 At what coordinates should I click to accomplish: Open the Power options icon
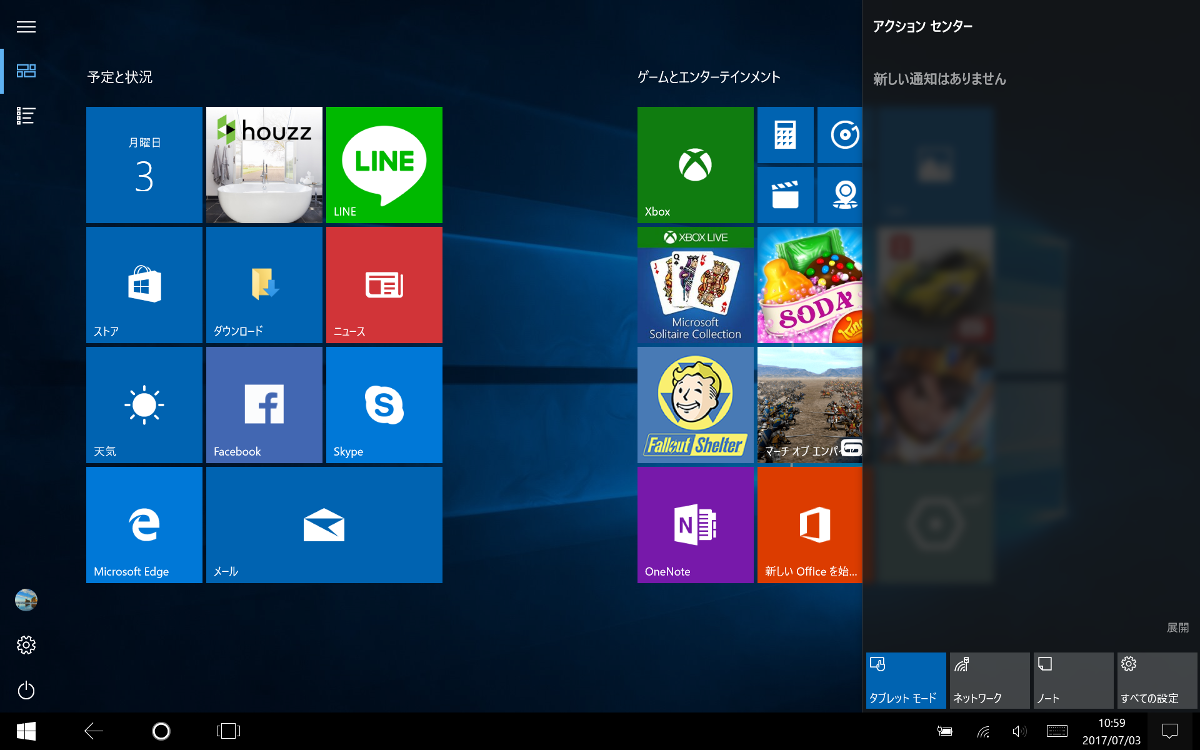pyautogui.click(x=26, y=690)
